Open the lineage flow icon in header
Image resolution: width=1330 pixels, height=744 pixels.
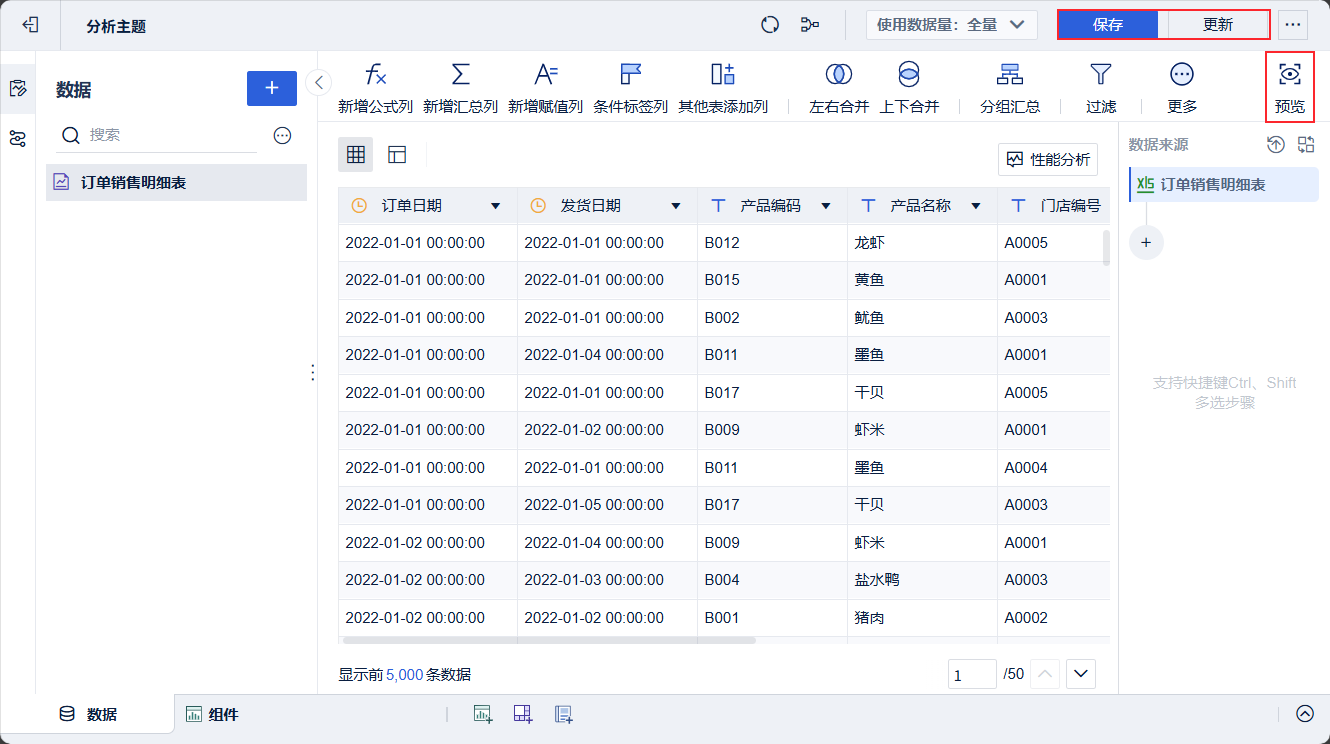click(x=810, y=25)
